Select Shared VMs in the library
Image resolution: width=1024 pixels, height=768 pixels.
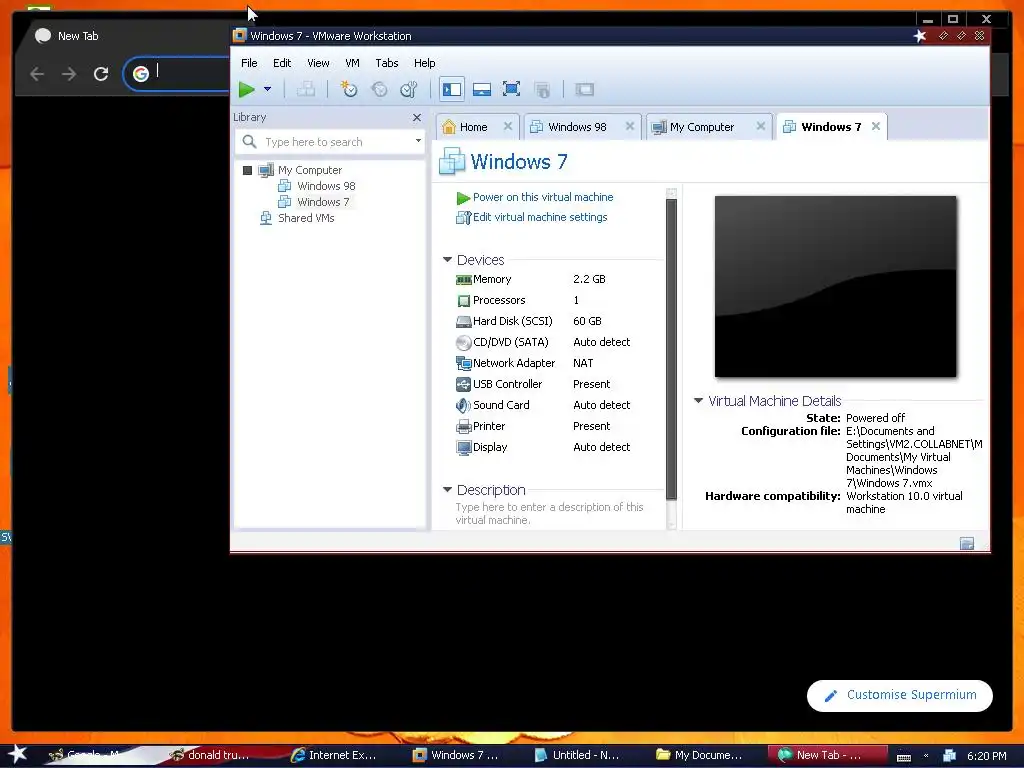pos(298,218)
